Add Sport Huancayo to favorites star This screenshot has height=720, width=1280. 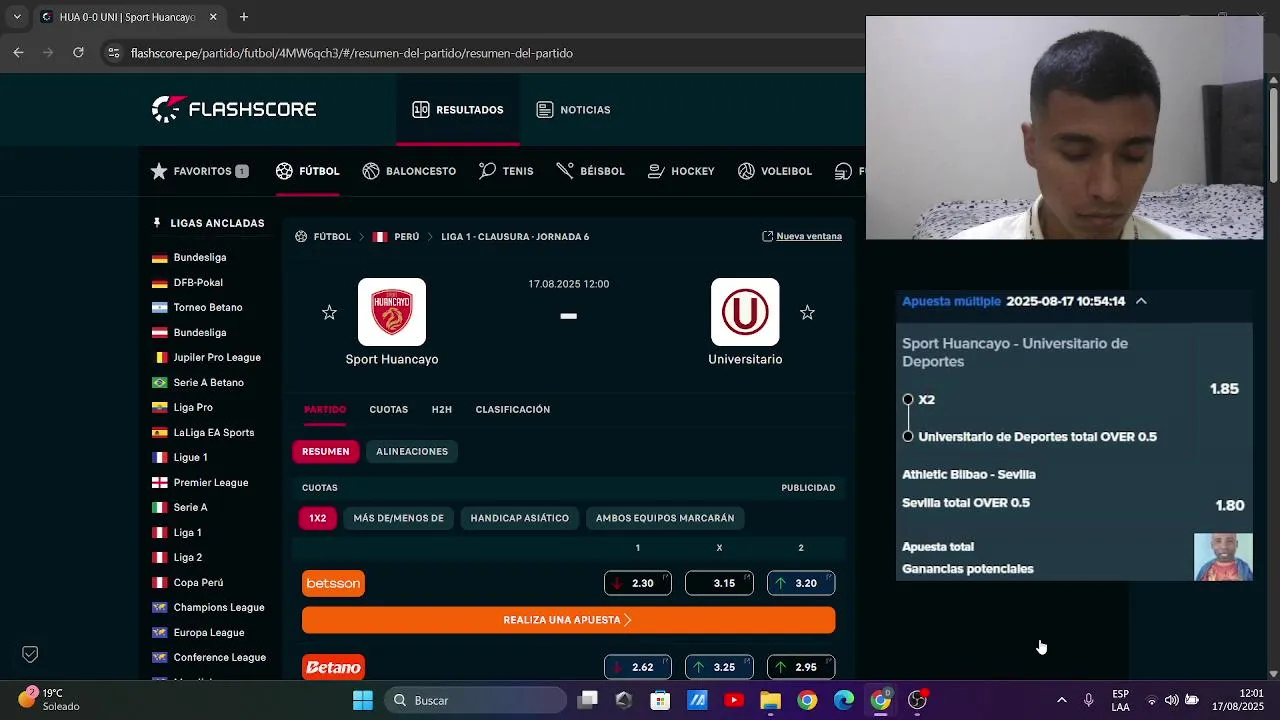point(329,313)
